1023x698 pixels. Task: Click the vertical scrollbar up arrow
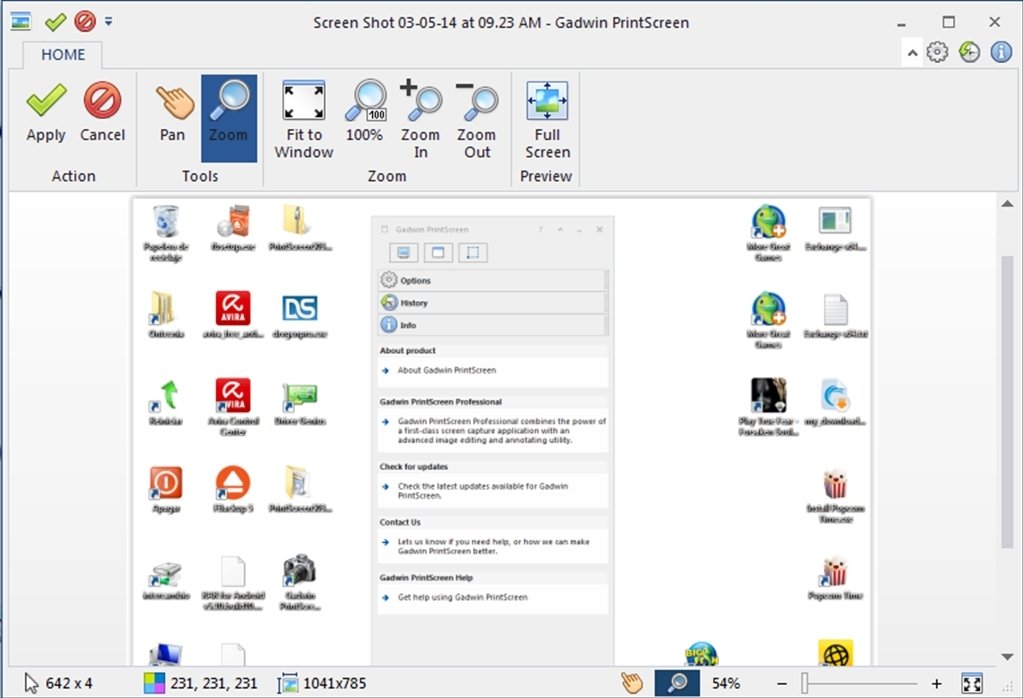point(1007,204)
